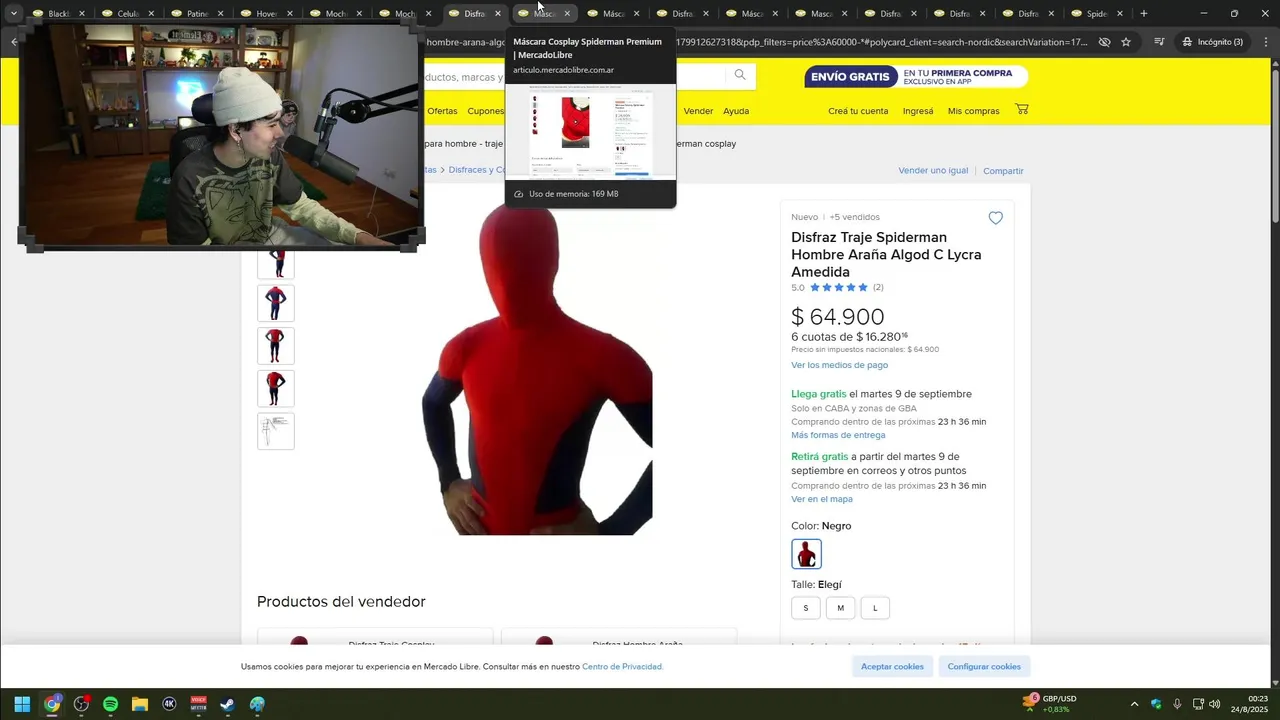Image resolution: width=1280 pixels, height=720 pixels.
Task: Click the Compartir link
Action: click(1003, 171)
